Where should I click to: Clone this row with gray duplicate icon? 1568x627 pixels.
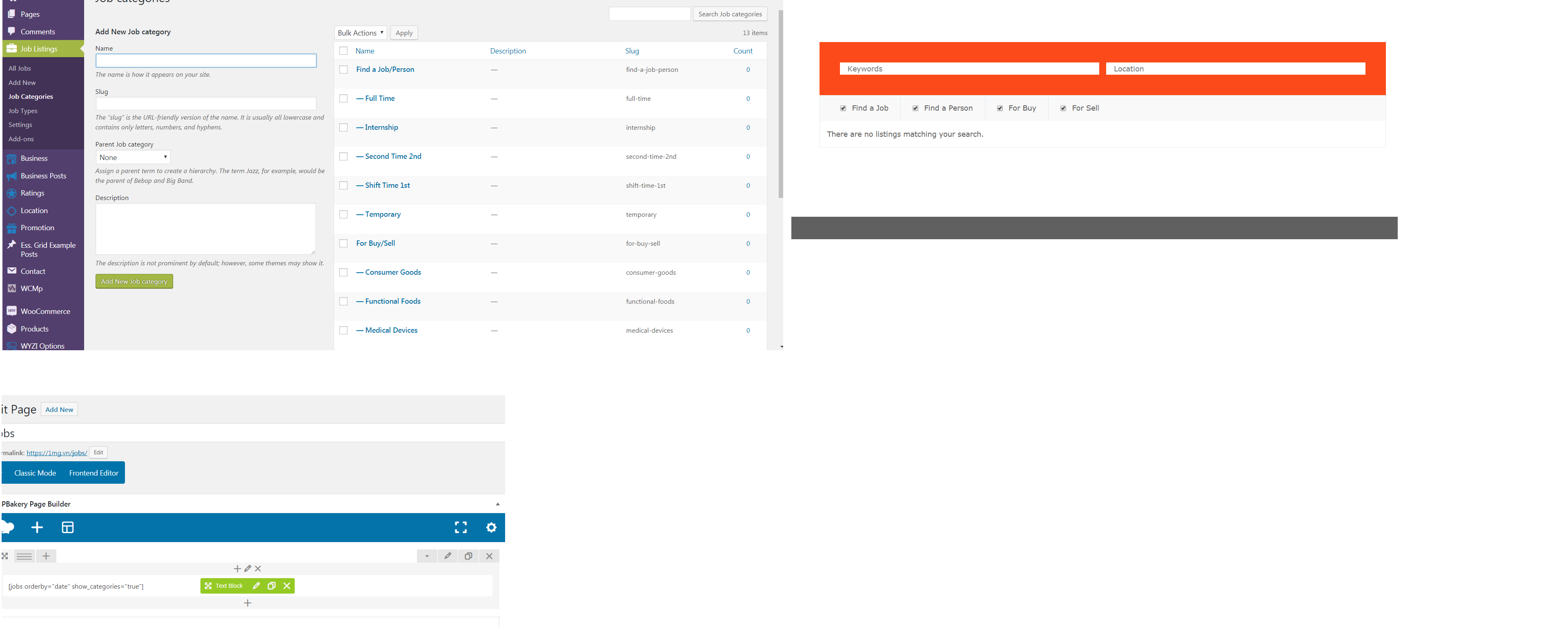tap(468, 556)
